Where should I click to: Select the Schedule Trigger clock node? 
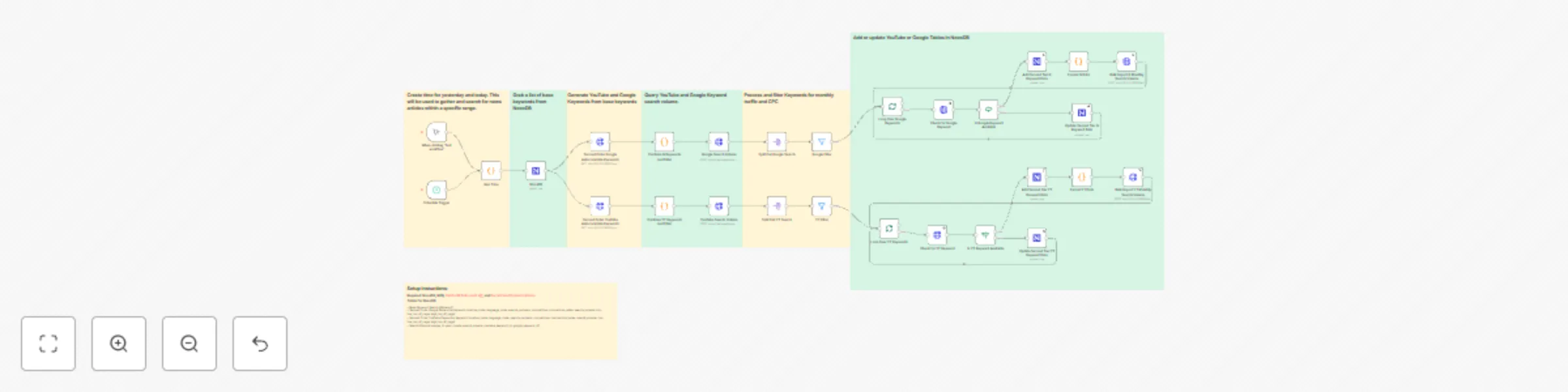click(x=436, y=190)
